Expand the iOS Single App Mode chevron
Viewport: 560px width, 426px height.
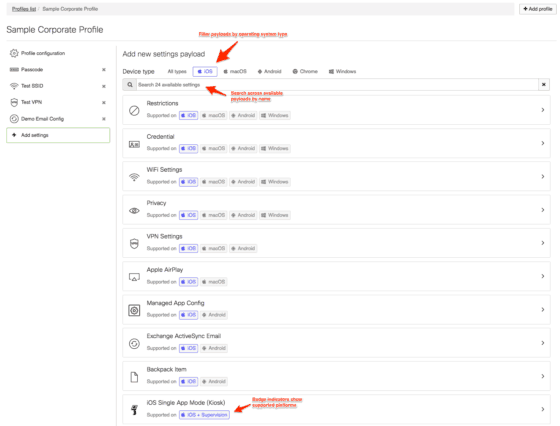pos(542,409)
